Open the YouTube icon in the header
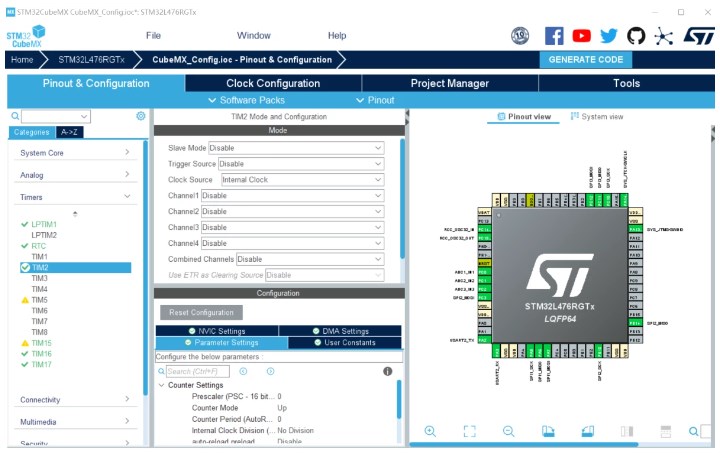This screenshot has height=453, width=720. 581,36
